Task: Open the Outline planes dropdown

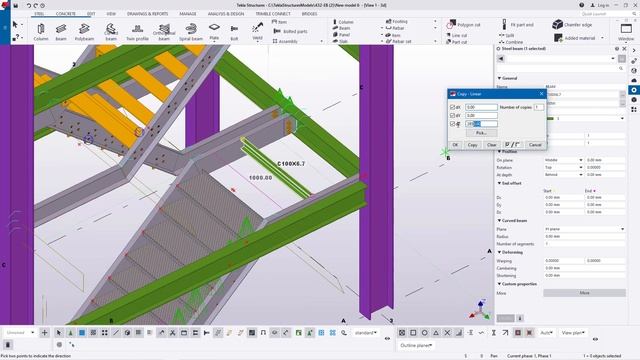Action: pyautogui.click(x=416, y=345)
